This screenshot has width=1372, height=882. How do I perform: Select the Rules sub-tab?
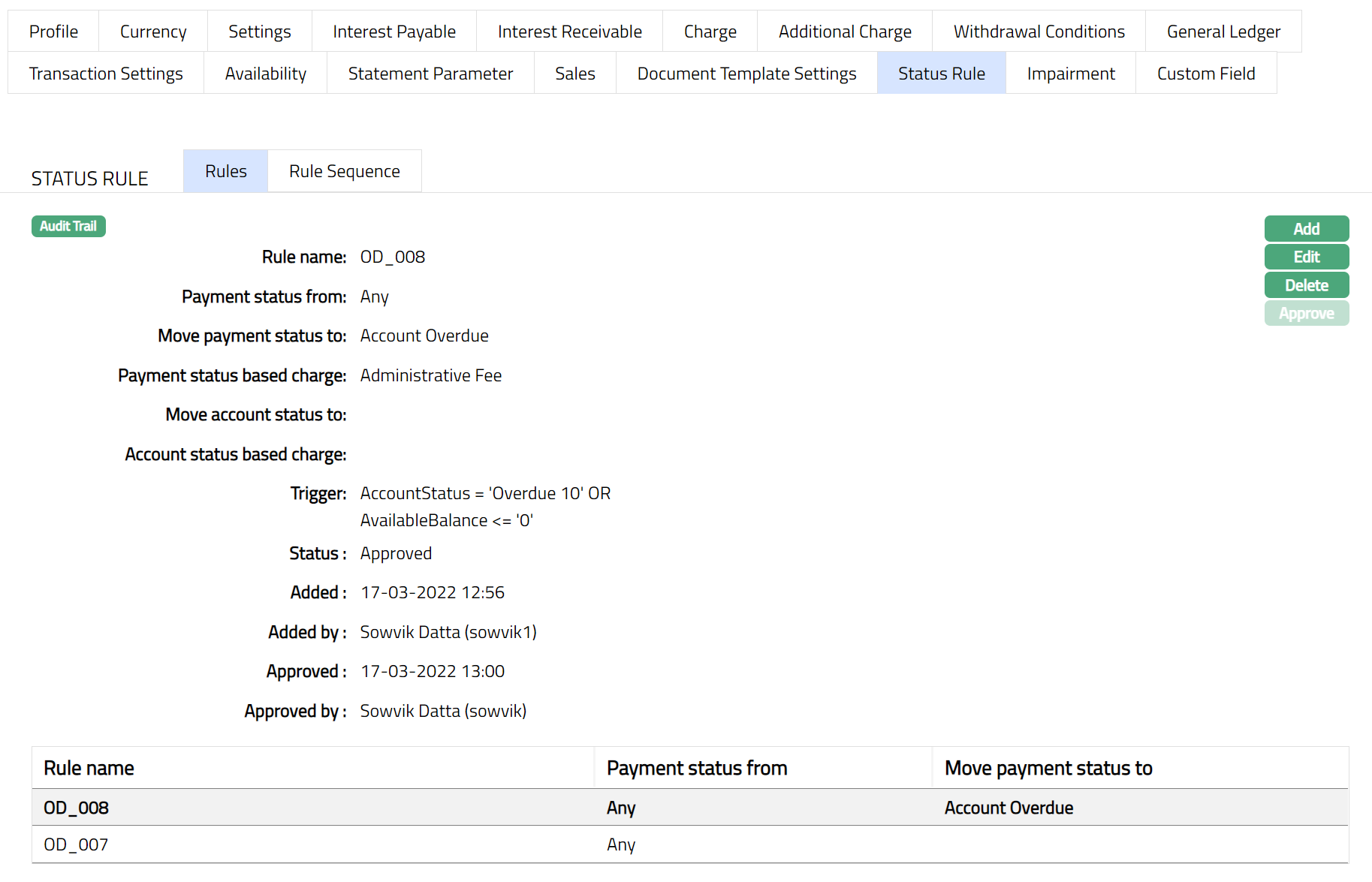pyautogui.click(x=225, y=171)
